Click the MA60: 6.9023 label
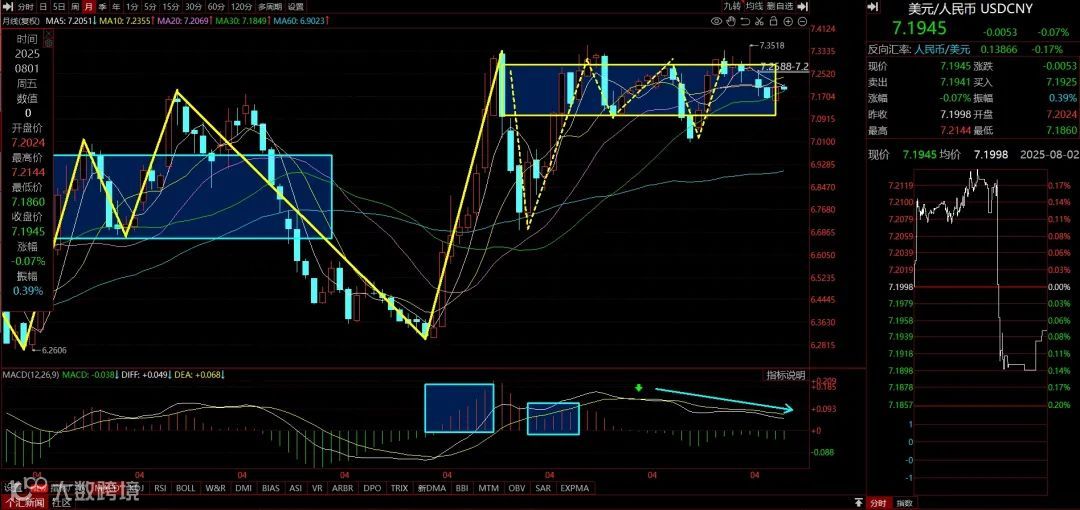The height and width of the screenshot is (510, 1080). 299,21
